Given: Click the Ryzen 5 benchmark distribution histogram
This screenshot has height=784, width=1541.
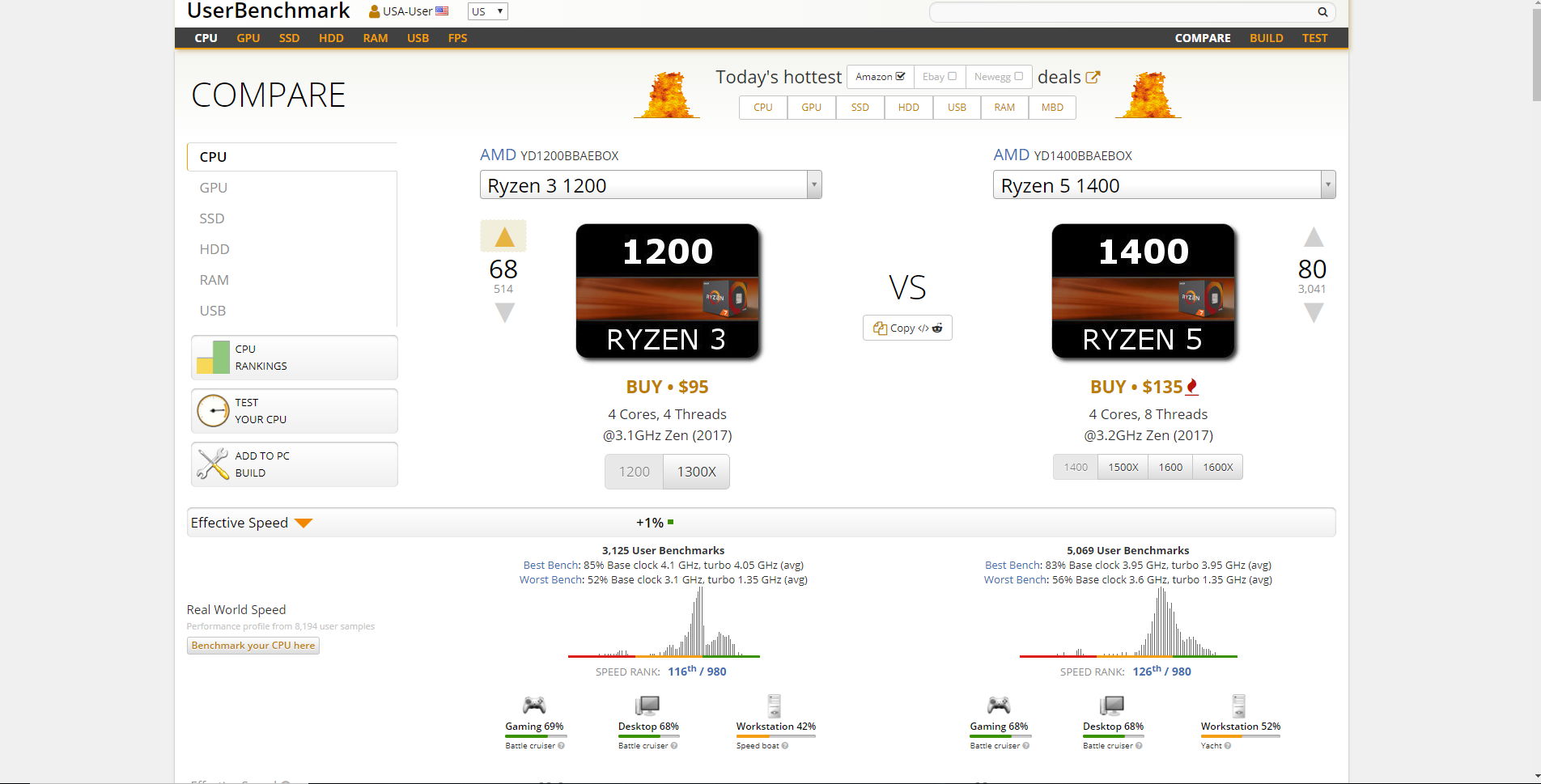Looking at the screenshot, I should [1128, 621].
